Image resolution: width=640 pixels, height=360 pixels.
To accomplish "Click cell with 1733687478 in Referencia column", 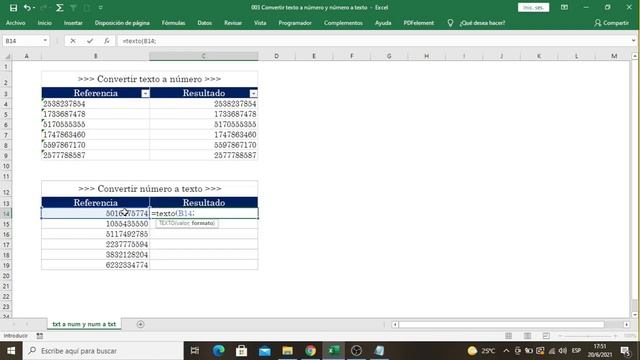I will pyautogui.click(x=96, y=114).
